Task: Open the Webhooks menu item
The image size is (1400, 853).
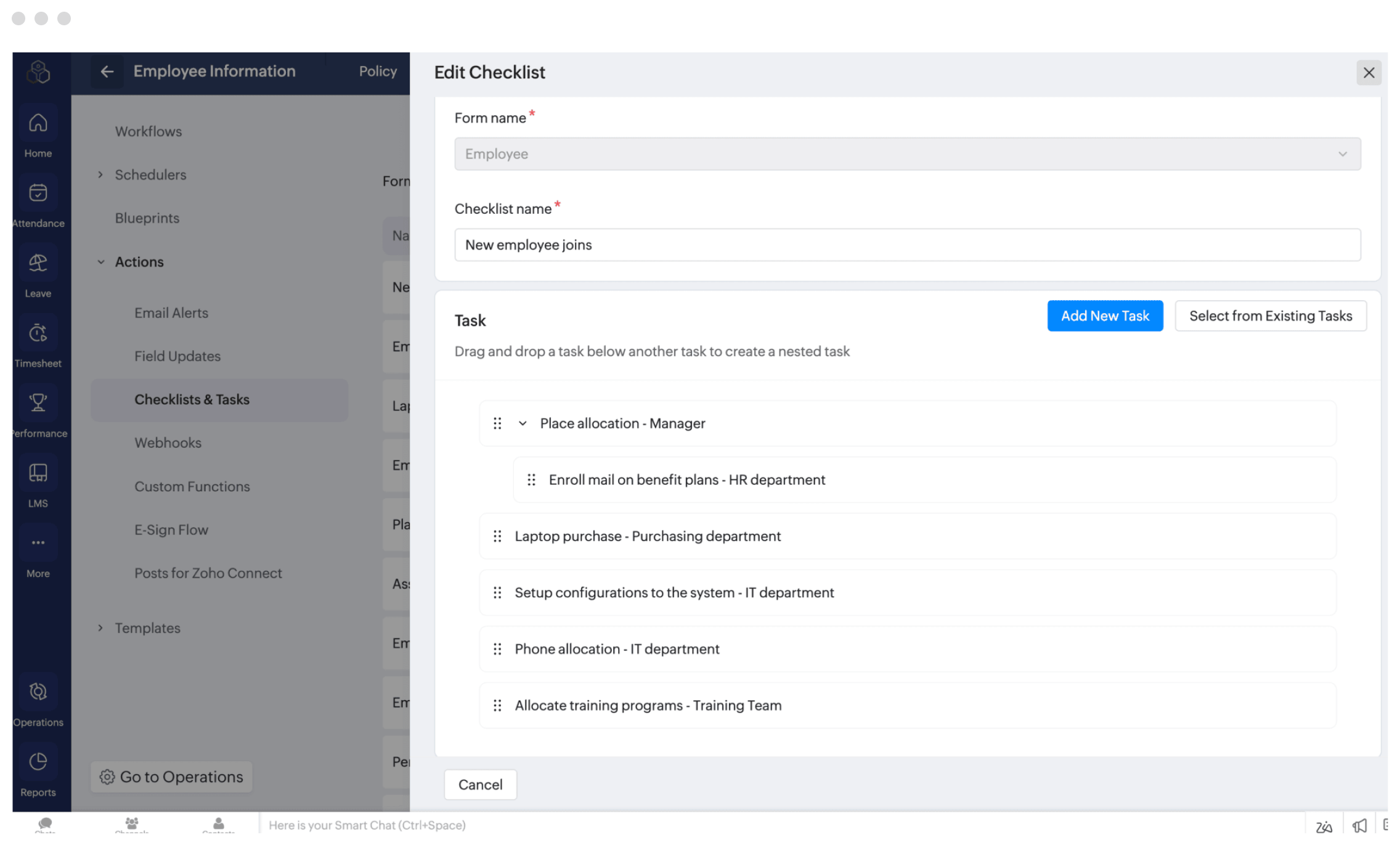Action: click(168, 443)
